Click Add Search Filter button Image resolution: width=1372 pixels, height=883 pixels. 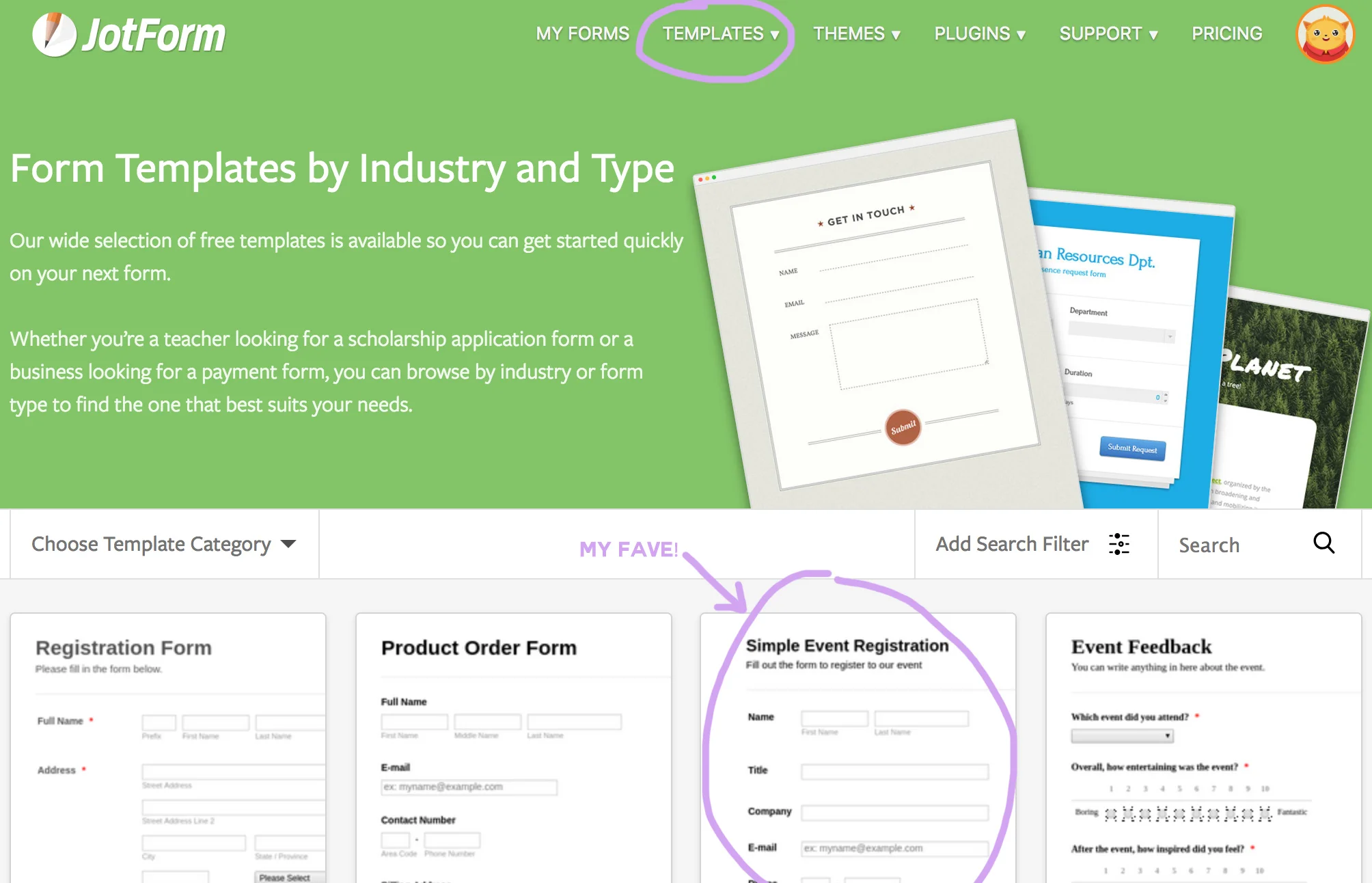[1036, 544]
